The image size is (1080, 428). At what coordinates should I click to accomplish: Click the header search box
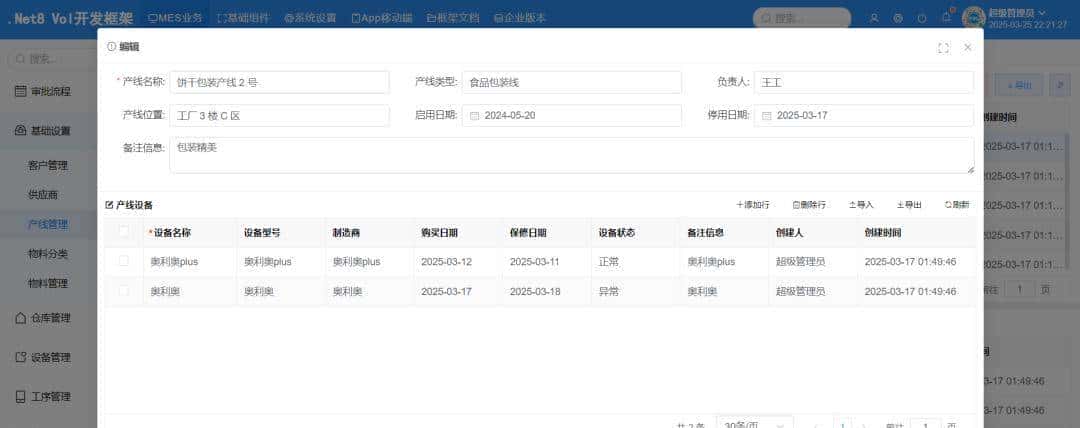(802, 18)
